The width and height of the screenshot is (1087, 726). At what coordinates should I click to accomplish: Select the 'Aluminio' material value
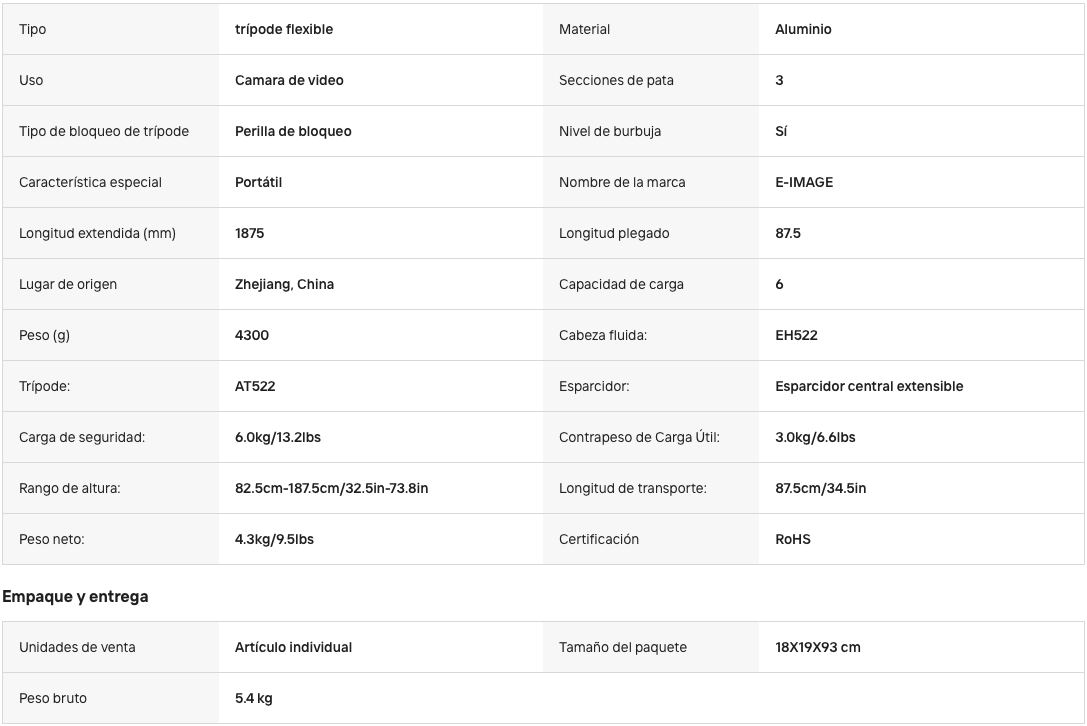point(803,29)
